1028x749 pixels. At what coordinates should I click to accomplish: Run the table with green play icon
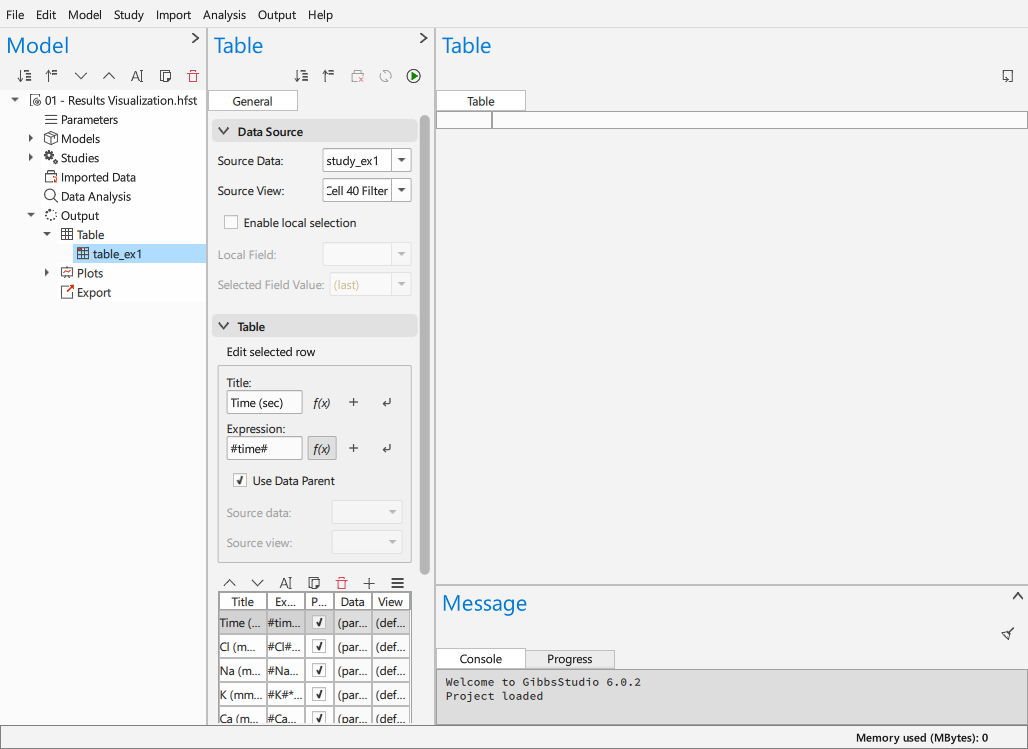[414, 76]
